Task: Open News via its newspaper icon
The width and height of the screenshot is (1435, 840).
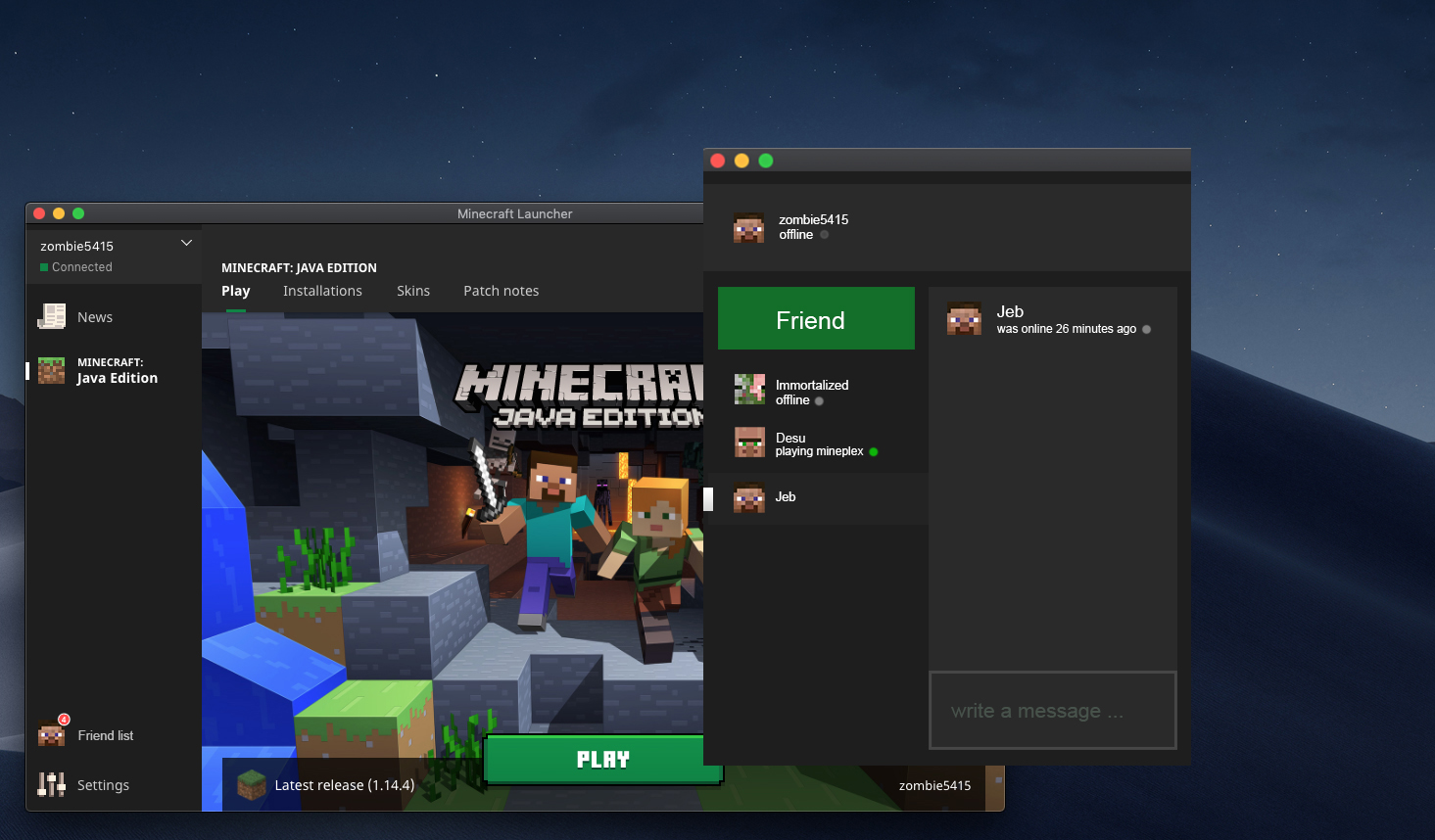Action: pos(51,316)
